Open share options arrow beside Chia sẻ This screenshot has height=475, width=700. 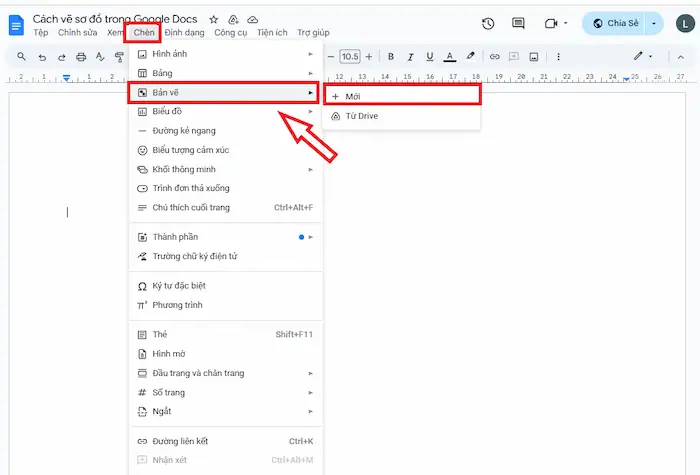coord(654,23)
